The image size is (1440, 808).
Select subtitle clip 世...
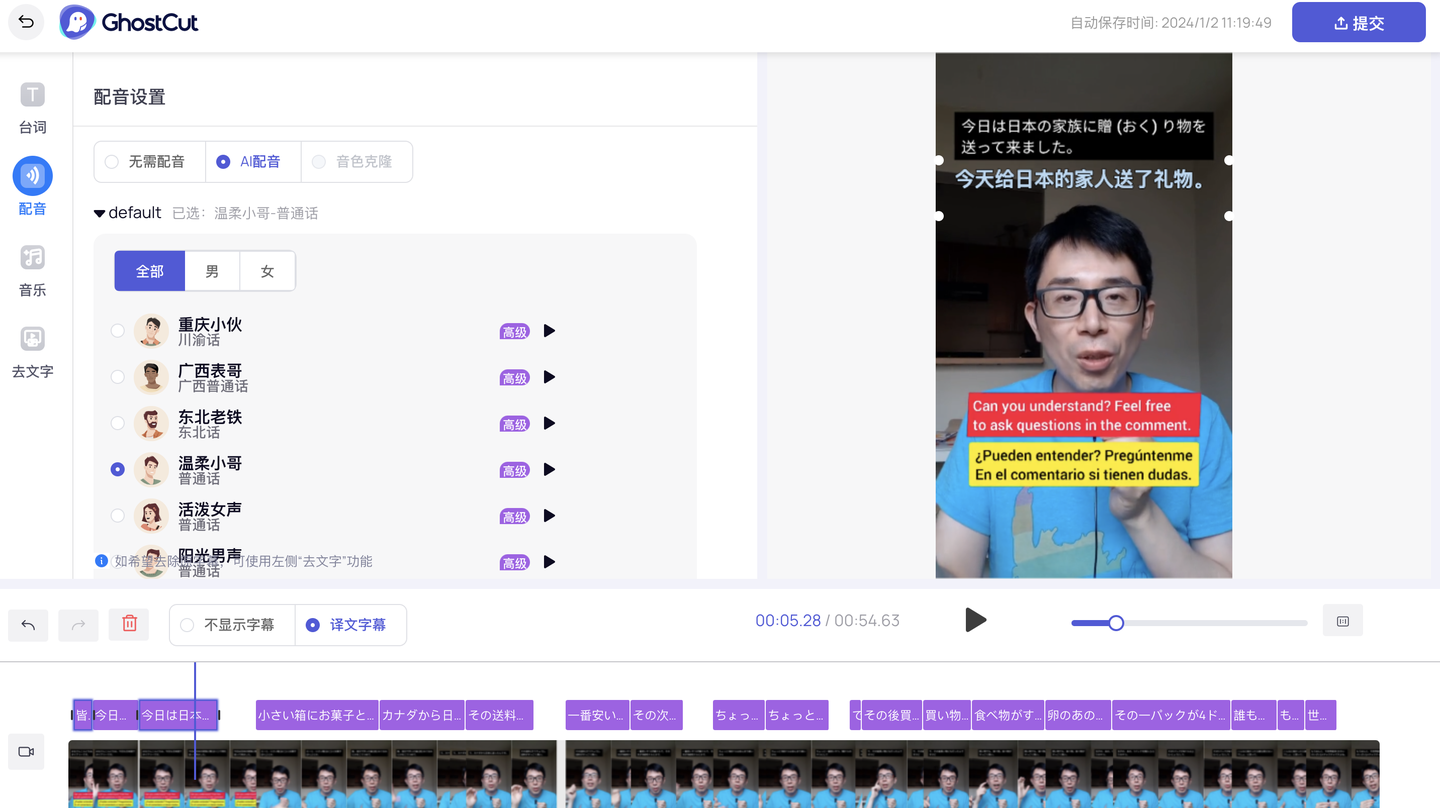[x=1320, y=715]
